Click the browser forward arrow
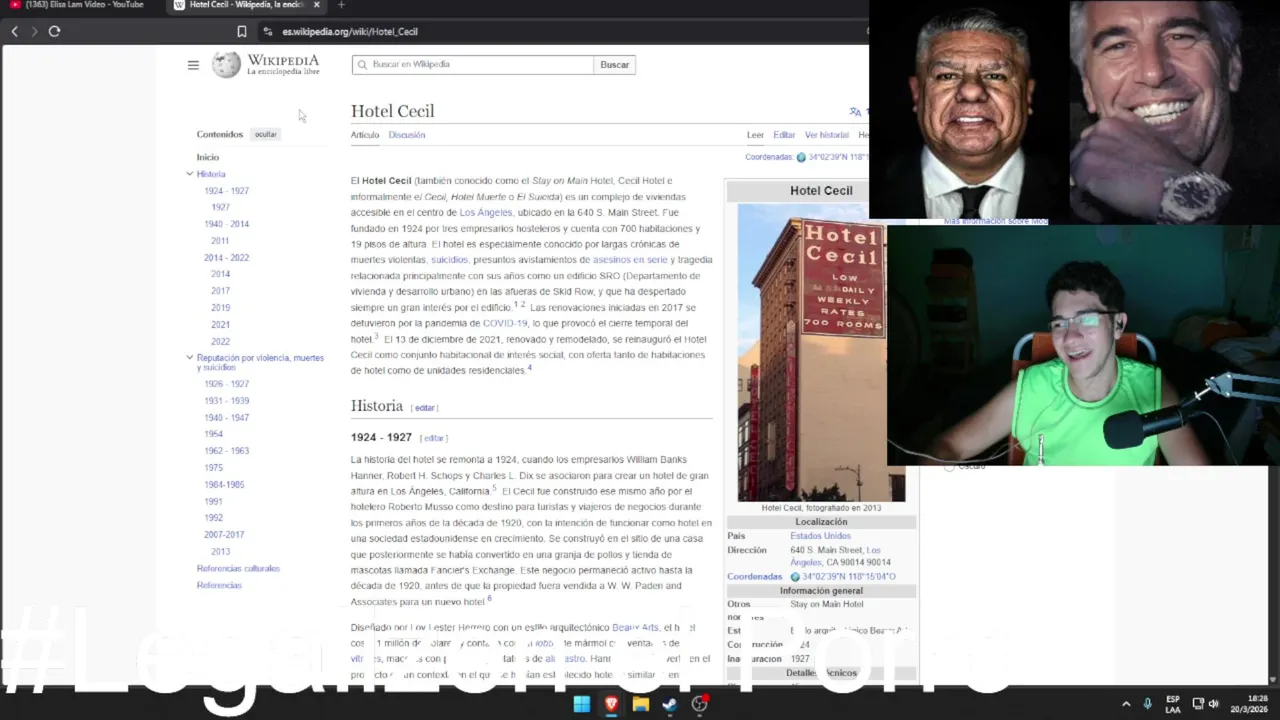Screen dimensions: 1280x720 click(34, 31)
